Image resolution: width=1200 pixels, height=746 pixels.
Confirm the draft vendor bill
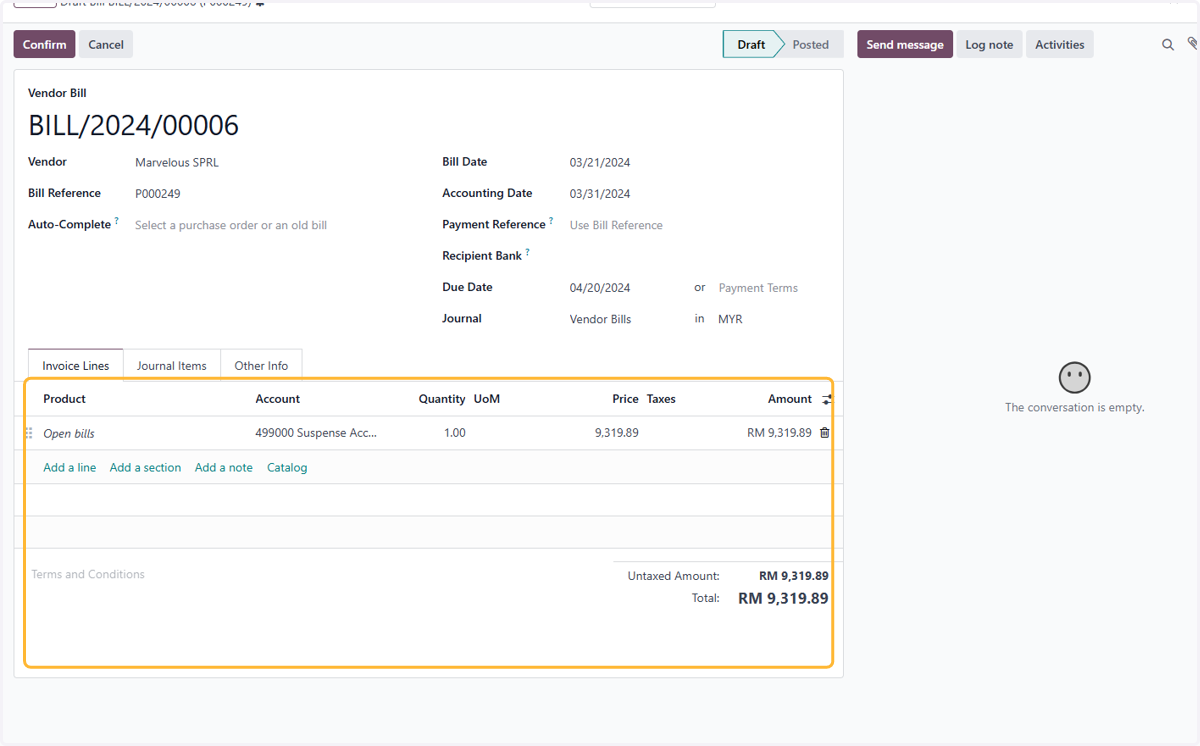click(44, 44)
